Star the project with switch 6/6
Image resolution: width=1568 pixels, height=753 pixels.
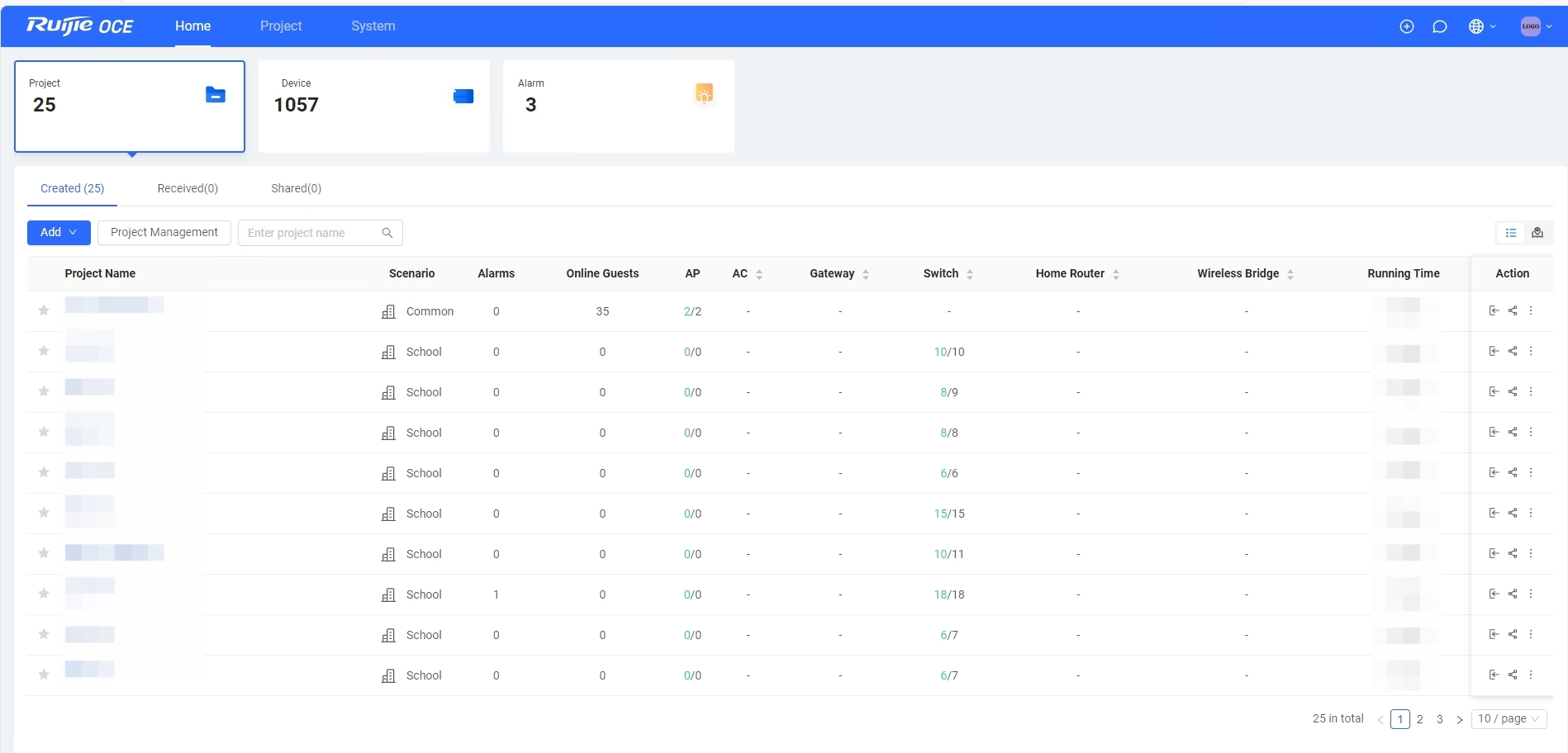coord(44,472)
